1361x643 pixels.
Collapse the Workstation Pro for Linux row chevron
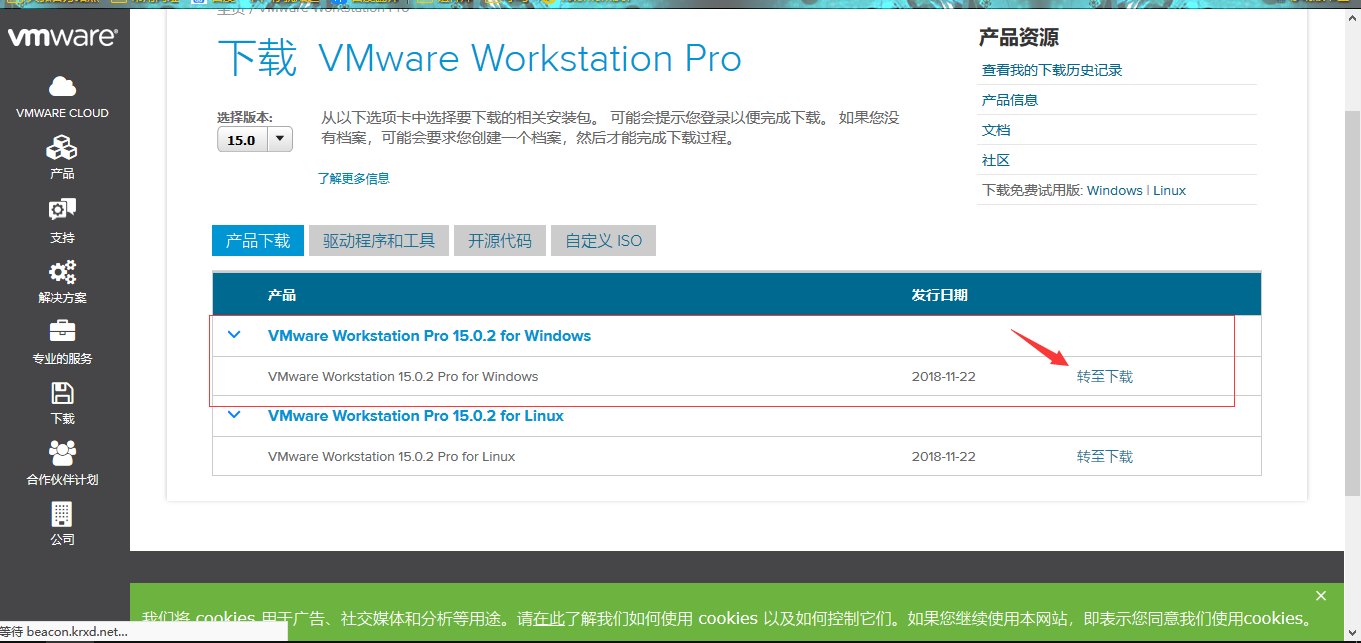[234, 415]
